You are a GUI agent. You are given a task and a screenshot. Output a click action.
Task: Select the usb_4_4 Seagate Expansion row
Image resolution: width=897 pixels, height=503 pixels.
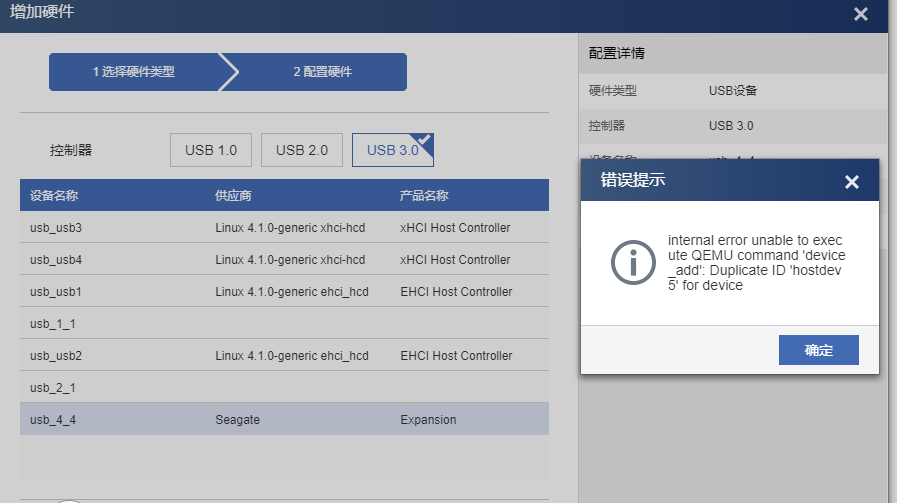[x=284, y=419]
